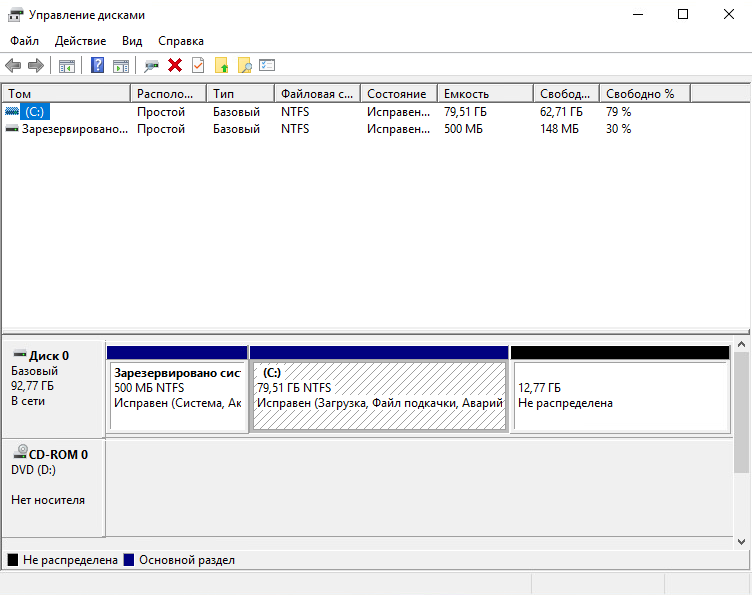
Task: Open the Вид menu
Action: pos(132,41)
